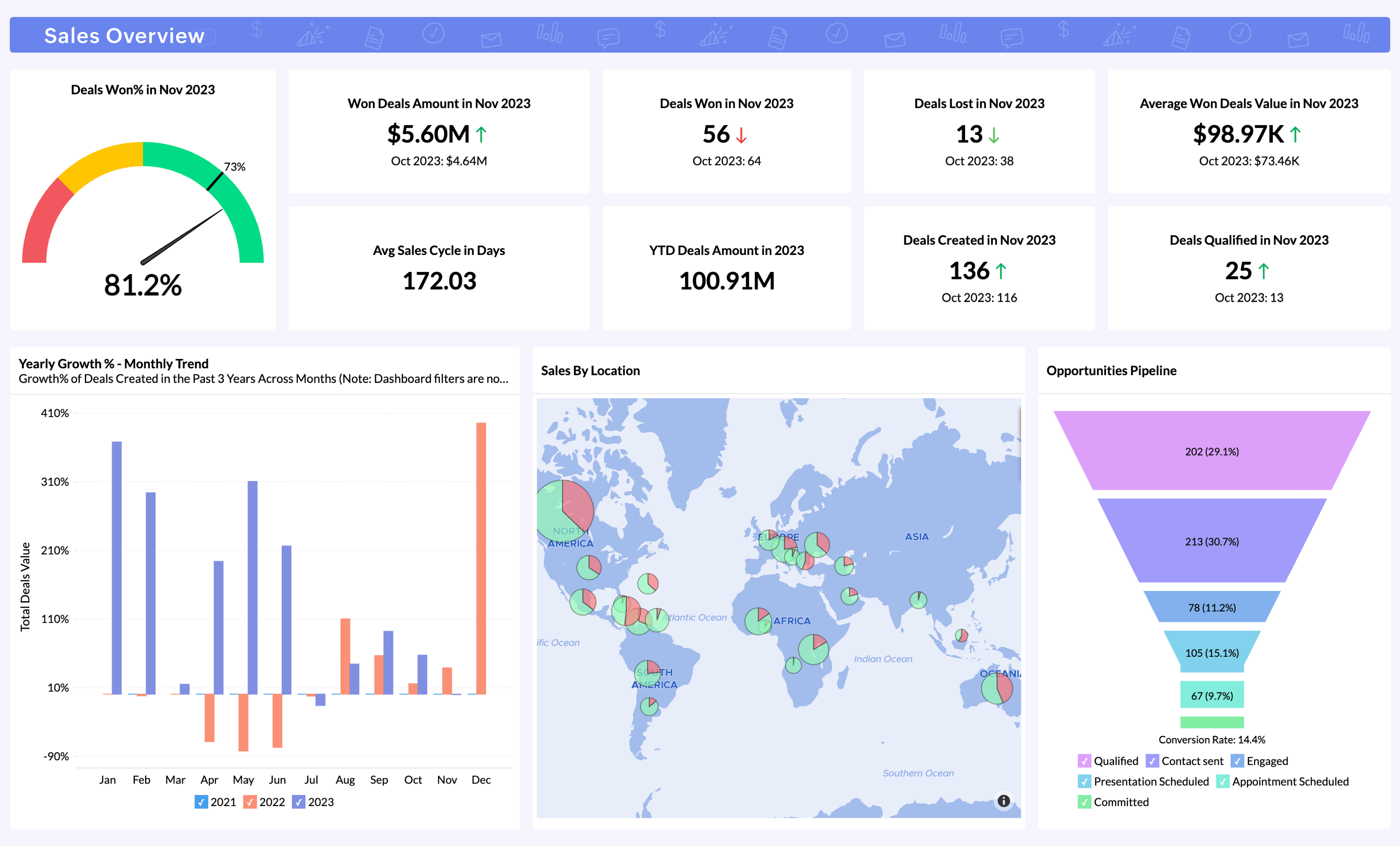Uncheck the 2022 checkbox in growth chart legend

click(x=250, y=802)
